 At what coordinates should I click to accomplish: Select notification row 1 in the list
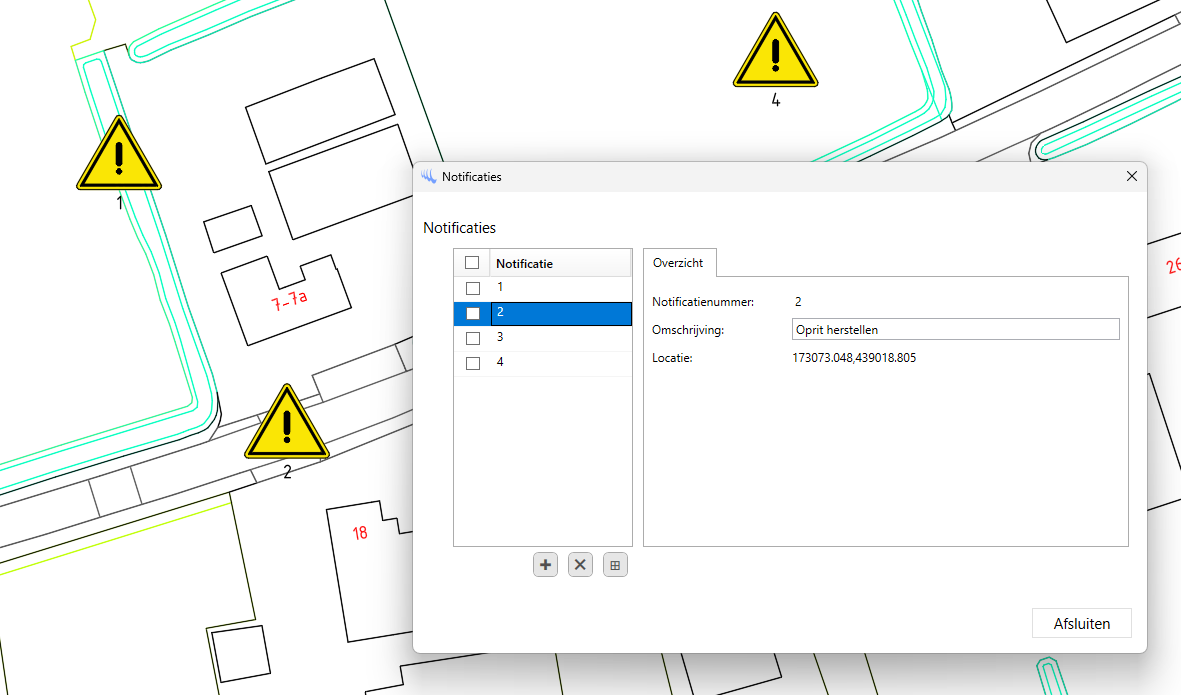[x=560, y=288]
